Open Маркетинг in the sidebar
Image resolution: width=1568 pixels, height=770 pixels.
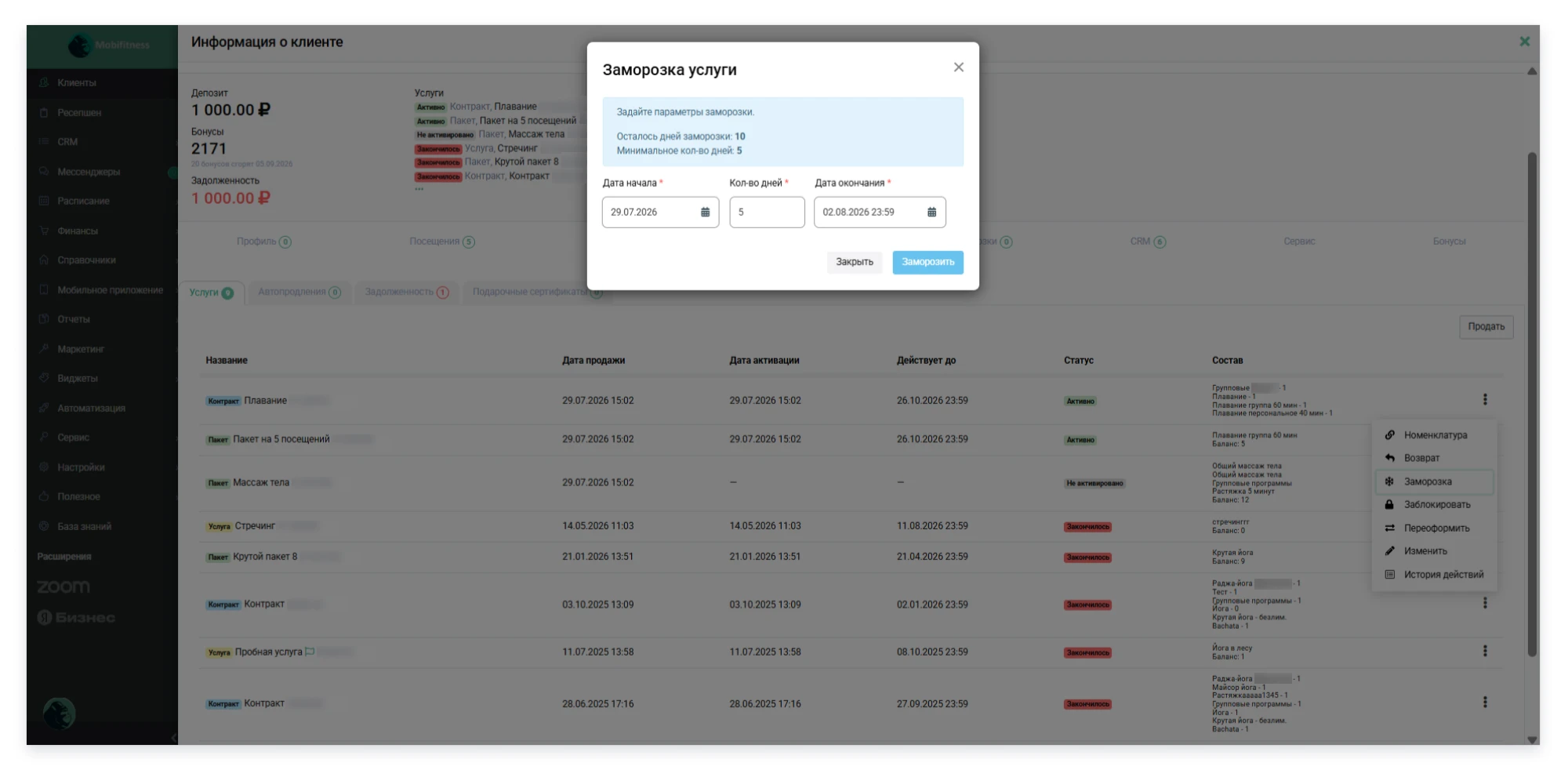tap(102, 349)
